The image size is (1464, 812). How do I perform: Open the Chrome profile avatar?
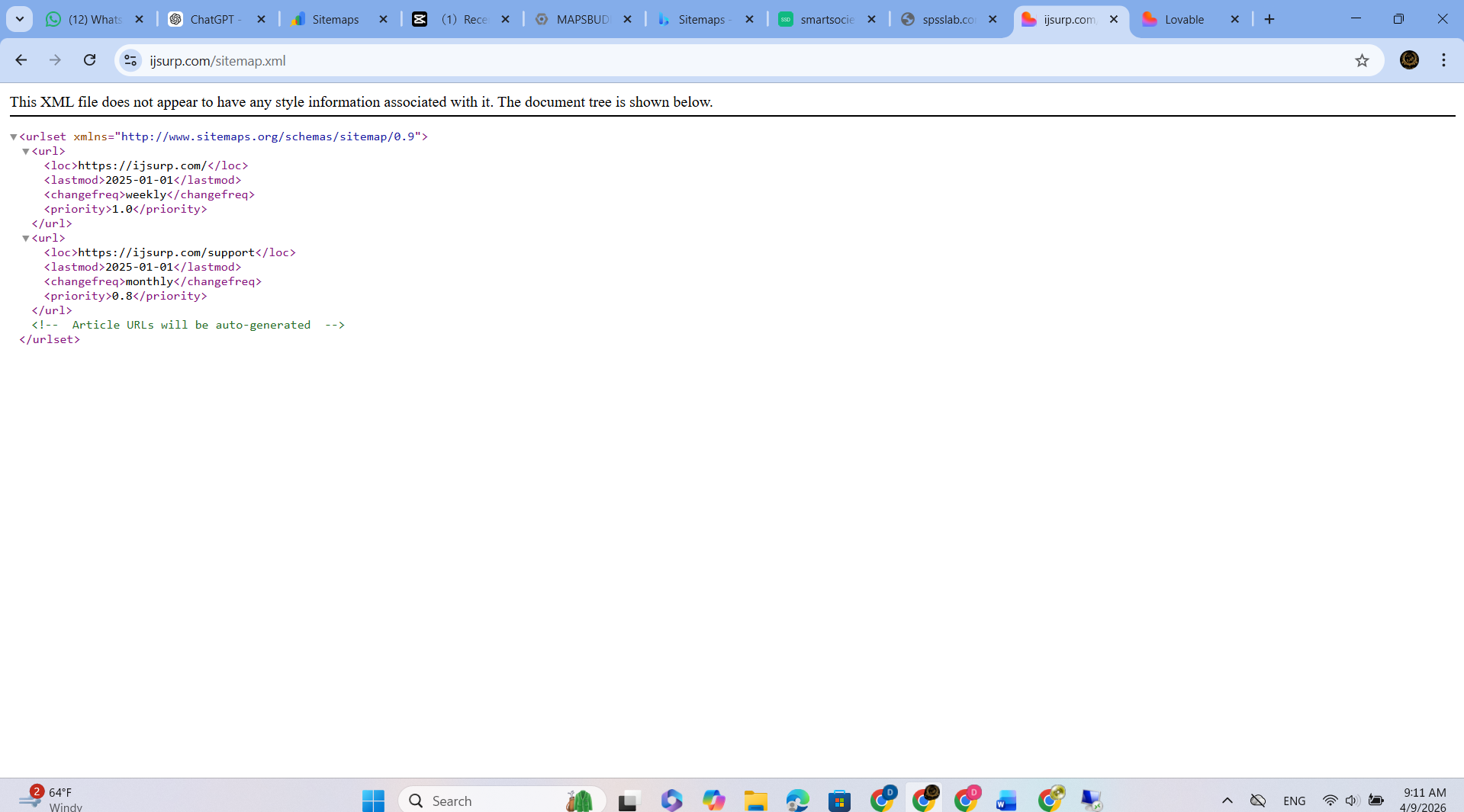click(x=1409, y=60)
